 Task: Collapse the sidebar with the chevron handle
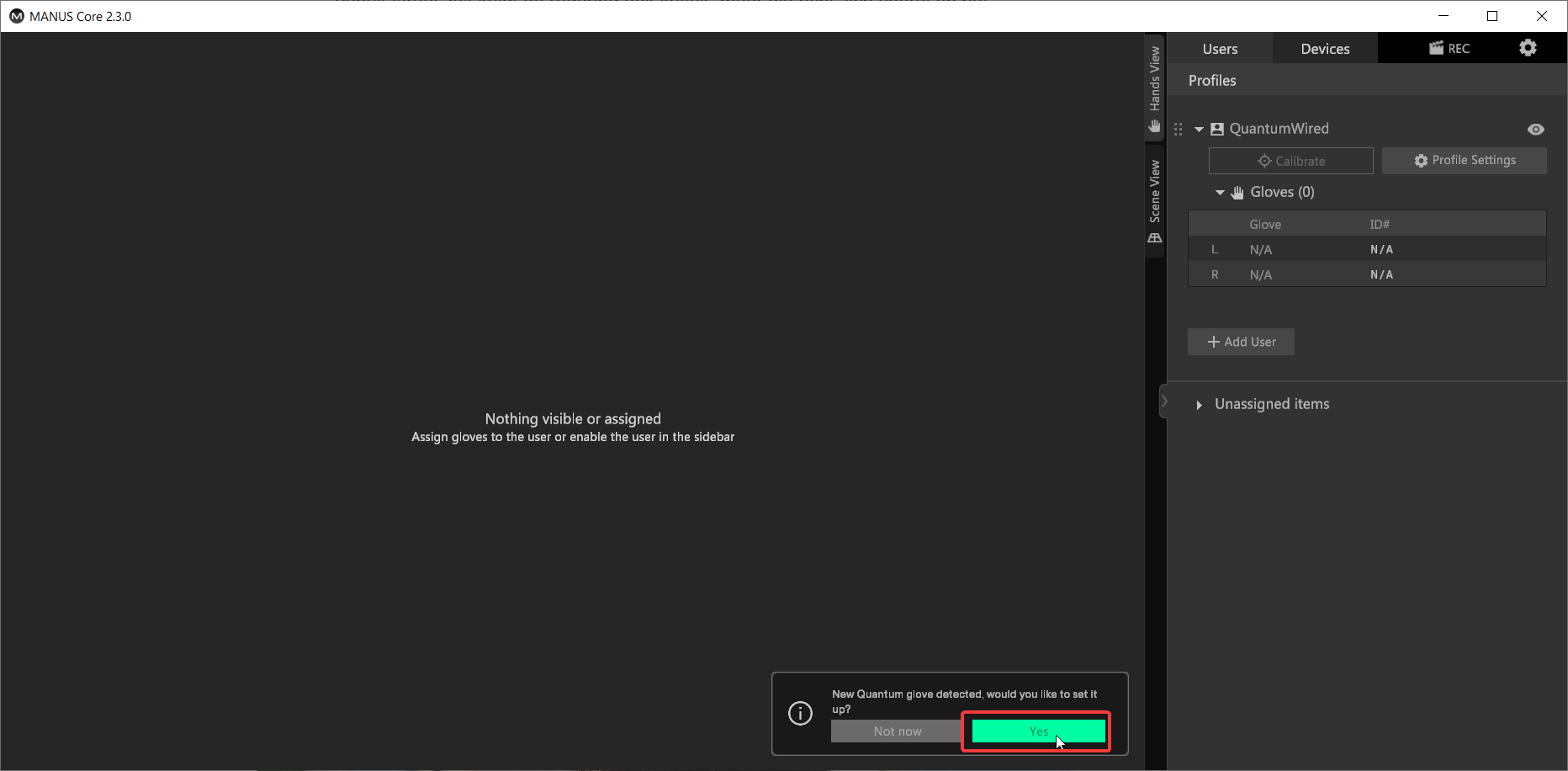pyautogui.click(x=1164, y=401)
